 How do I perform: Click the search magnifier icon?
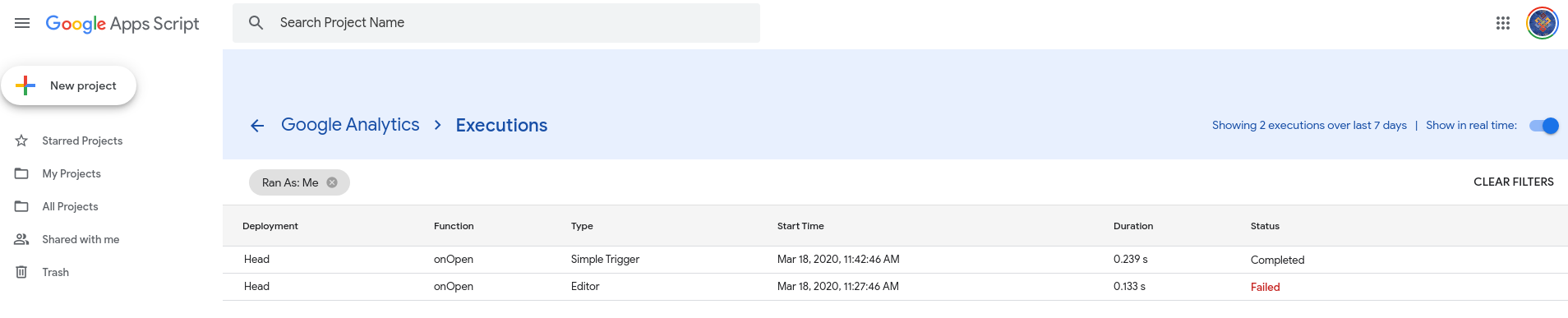pos(256,23)
